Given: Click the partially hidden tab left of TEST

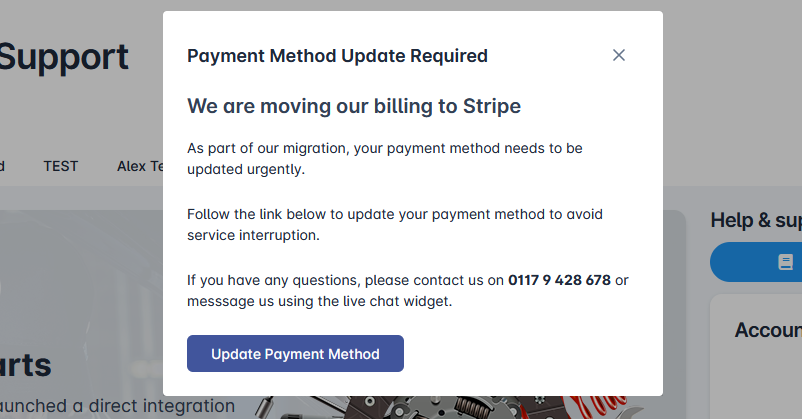Looking at the screenshot, I should click(3, 166).
